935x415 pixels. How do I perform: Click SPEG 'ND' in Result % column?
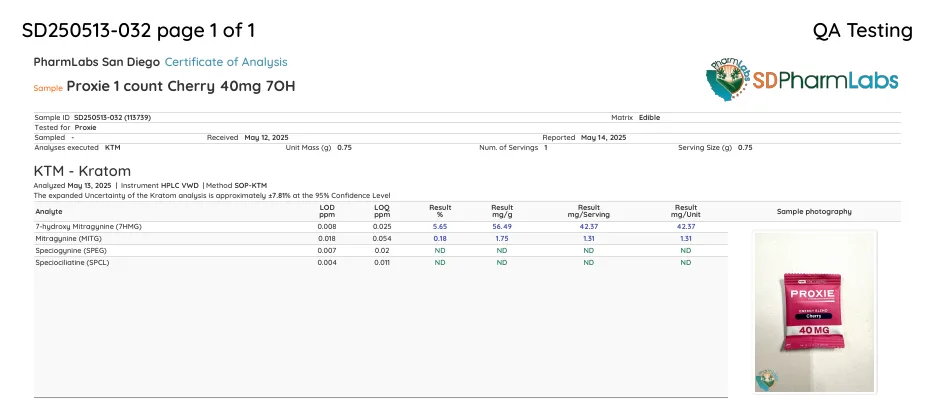click(440, 250)
